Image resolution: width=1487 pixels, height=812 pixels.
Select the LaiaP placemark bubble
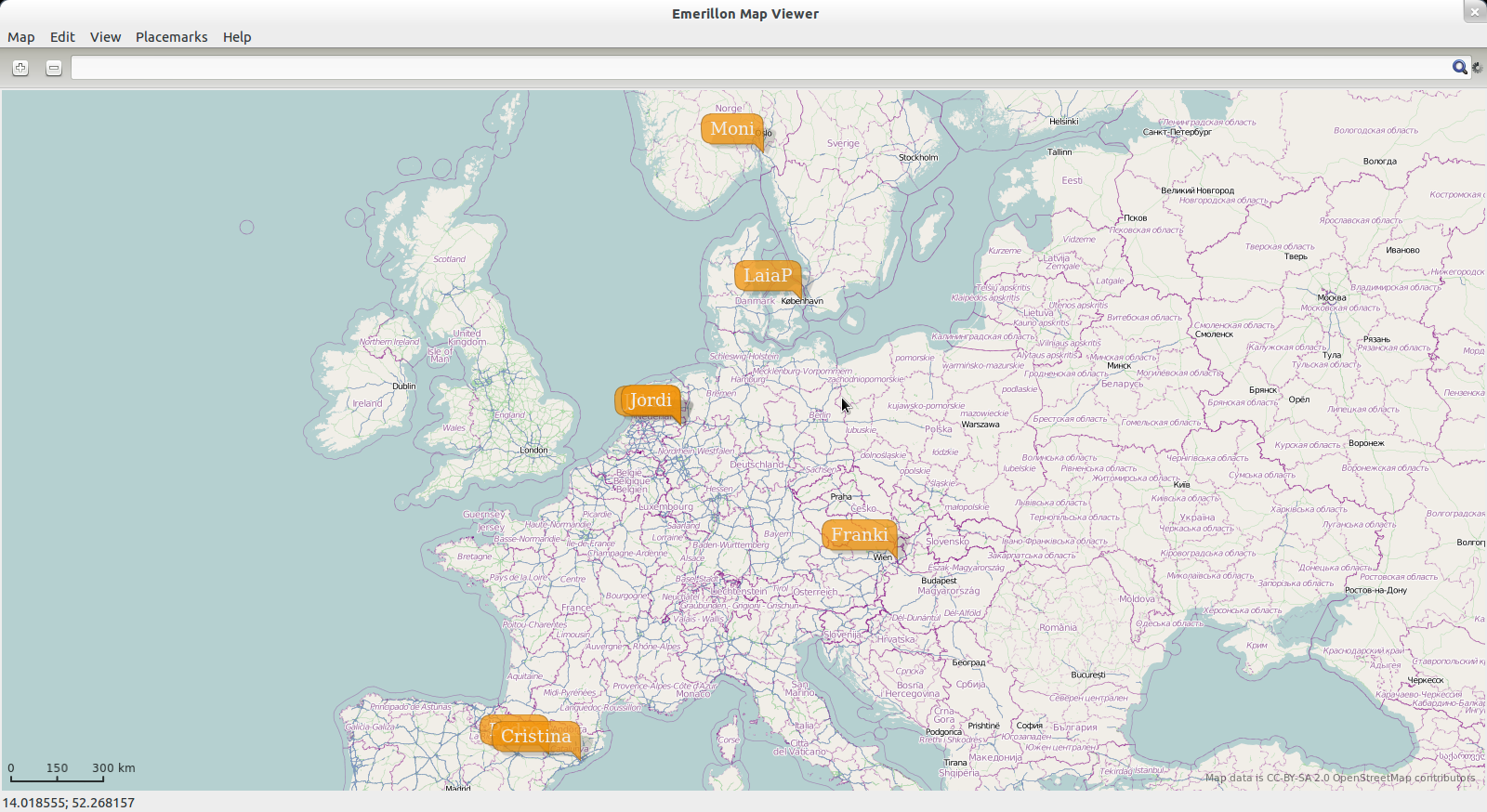[x=767, y=276]
